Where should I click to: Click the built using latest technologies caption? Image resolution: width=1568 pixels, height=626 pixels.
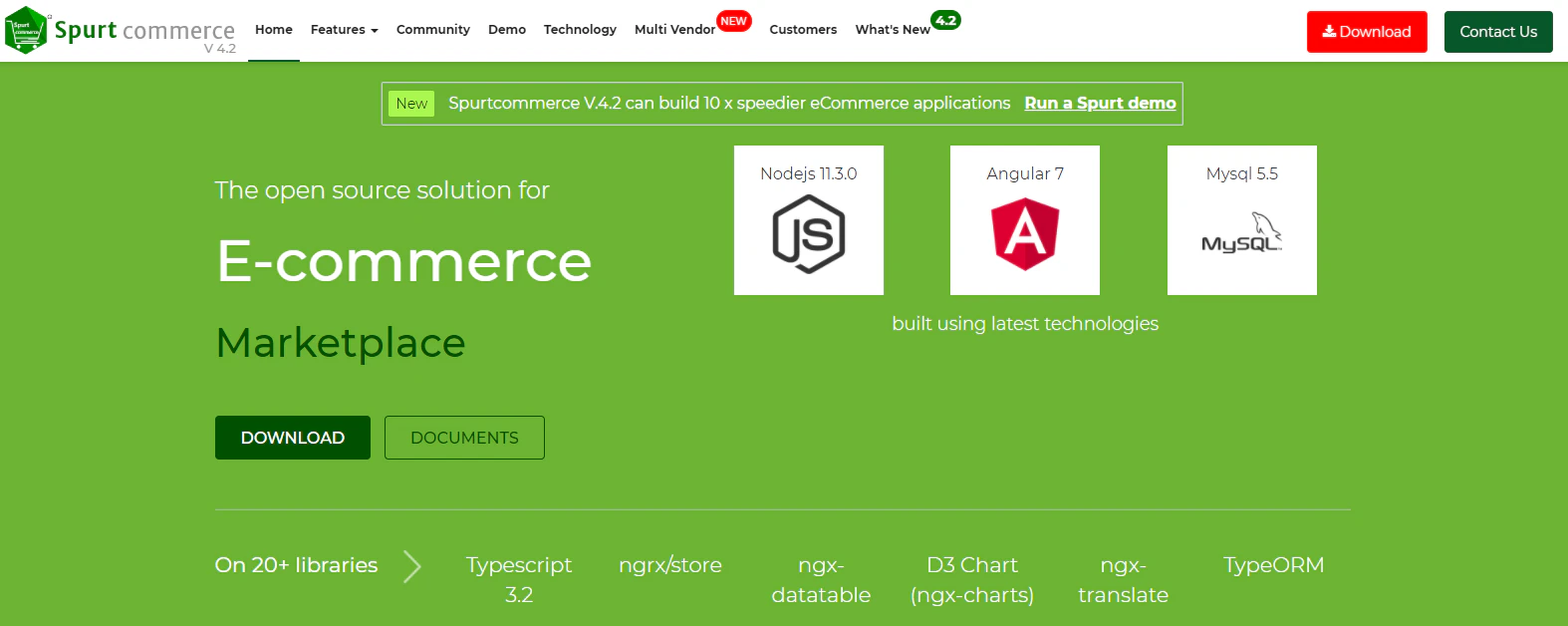[1025, 324]
